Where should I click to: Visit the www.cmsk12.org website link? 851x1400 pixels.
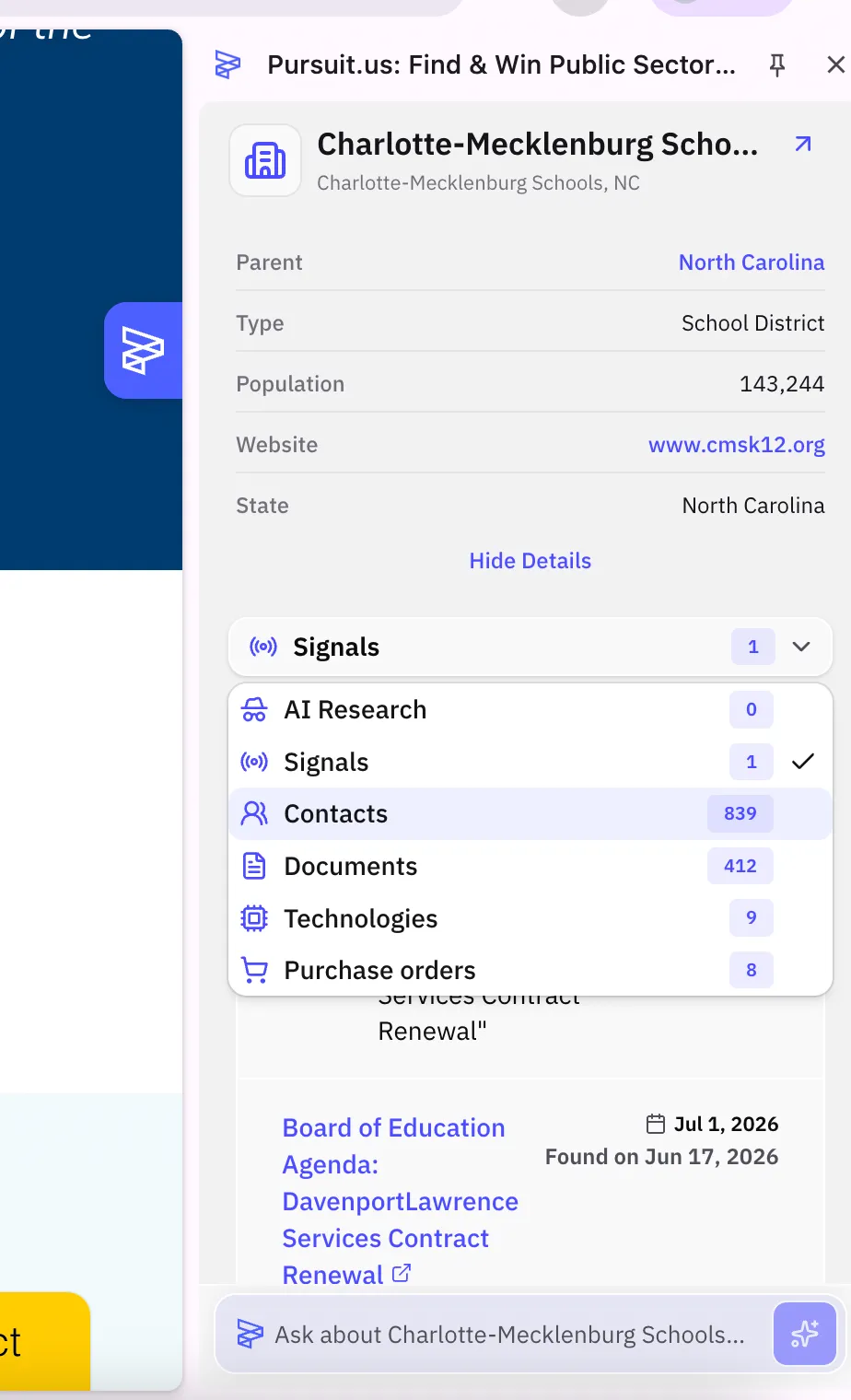(x=737, y=445)
